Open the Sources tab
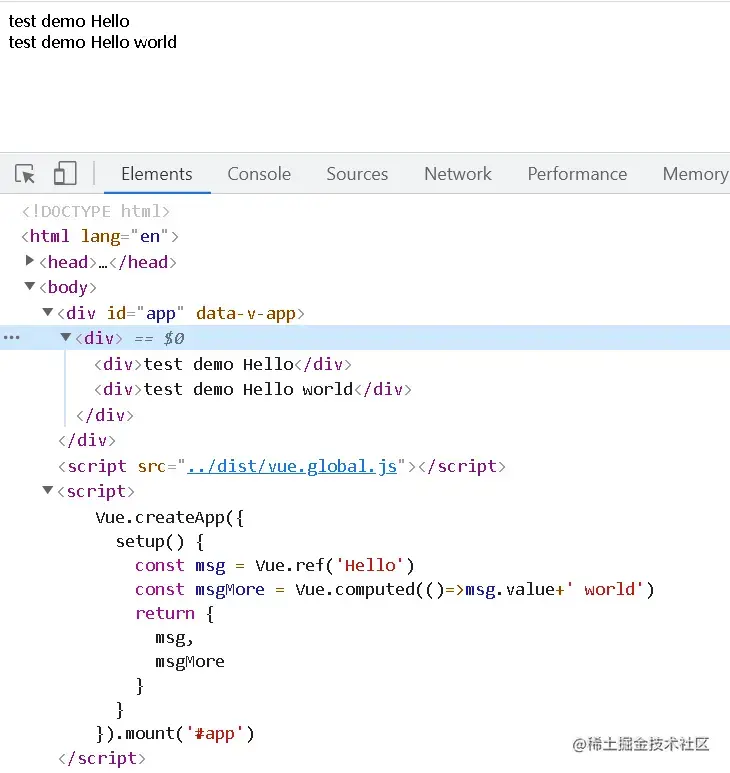Screen dimensions: 730x773 [x=357, y=174]
